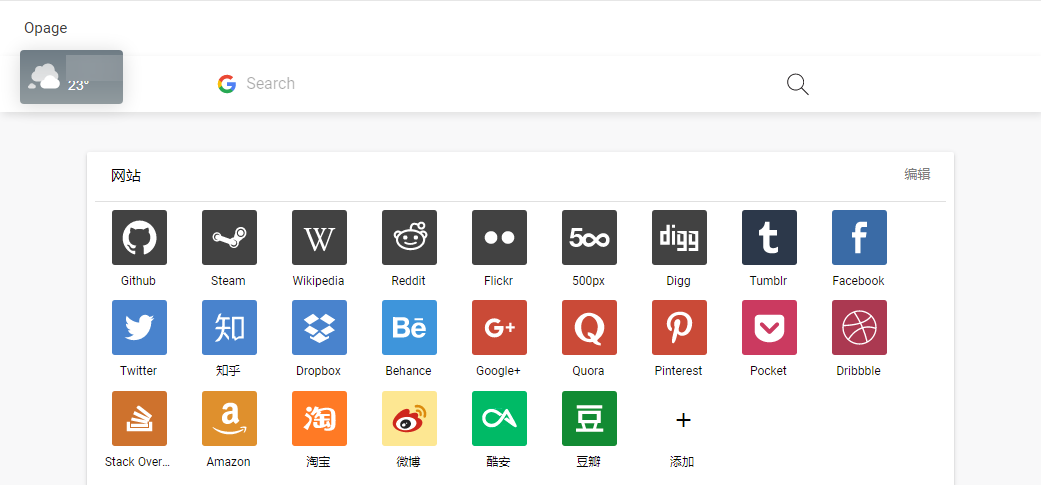Open the Dropbox shortcut icon
The image size is (1041, 485).
(319, 328)
